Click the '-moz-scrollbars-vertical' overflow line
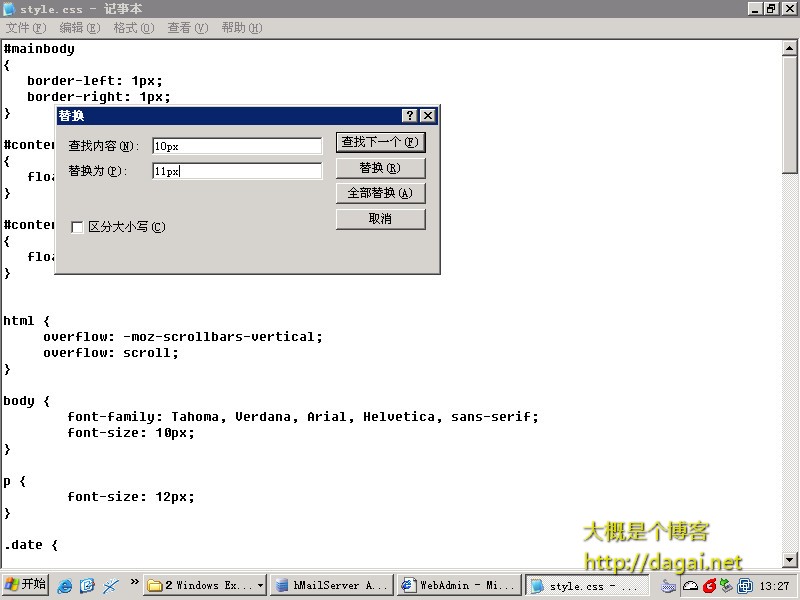 [183, 337]
